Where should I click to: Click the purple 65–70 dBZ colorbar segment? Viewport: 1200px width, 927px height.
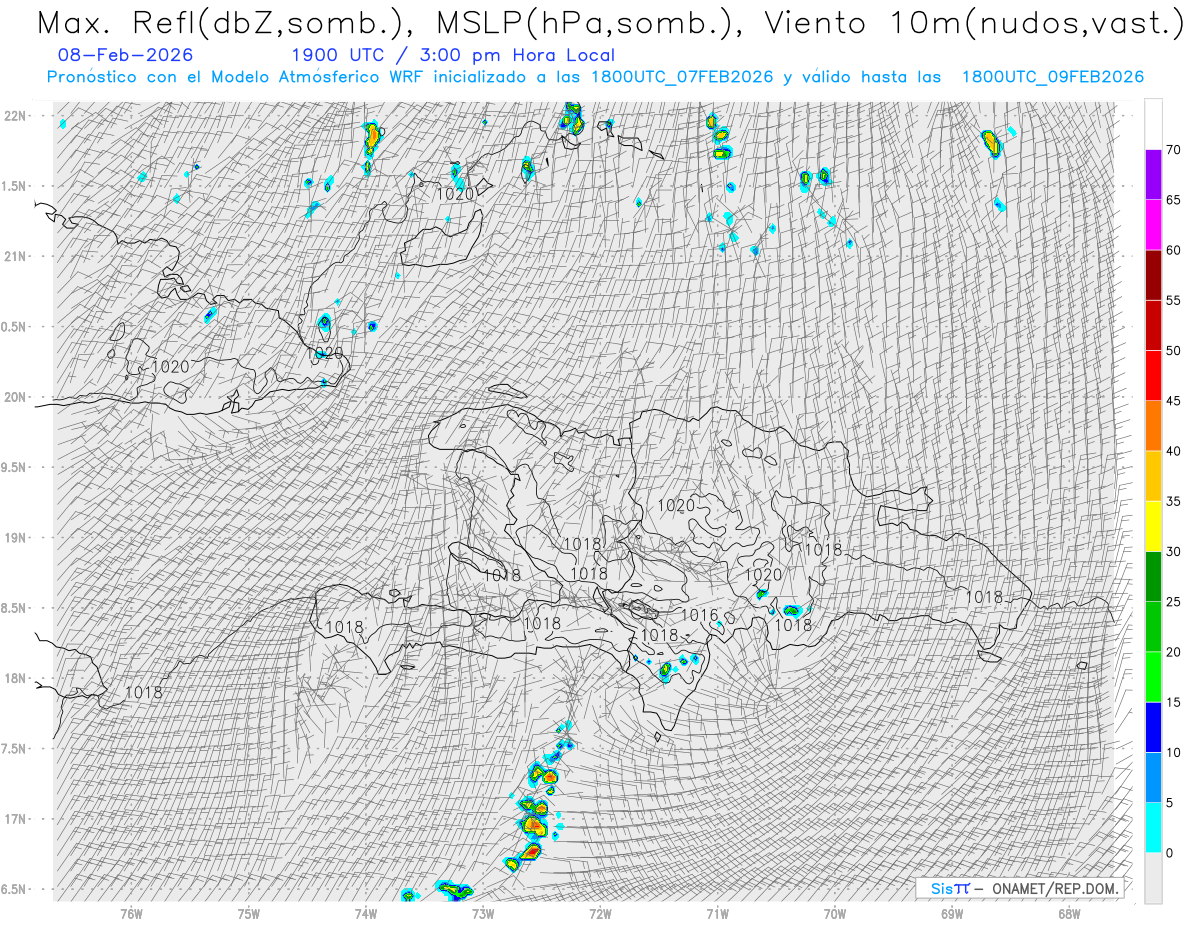[1153, 175]
